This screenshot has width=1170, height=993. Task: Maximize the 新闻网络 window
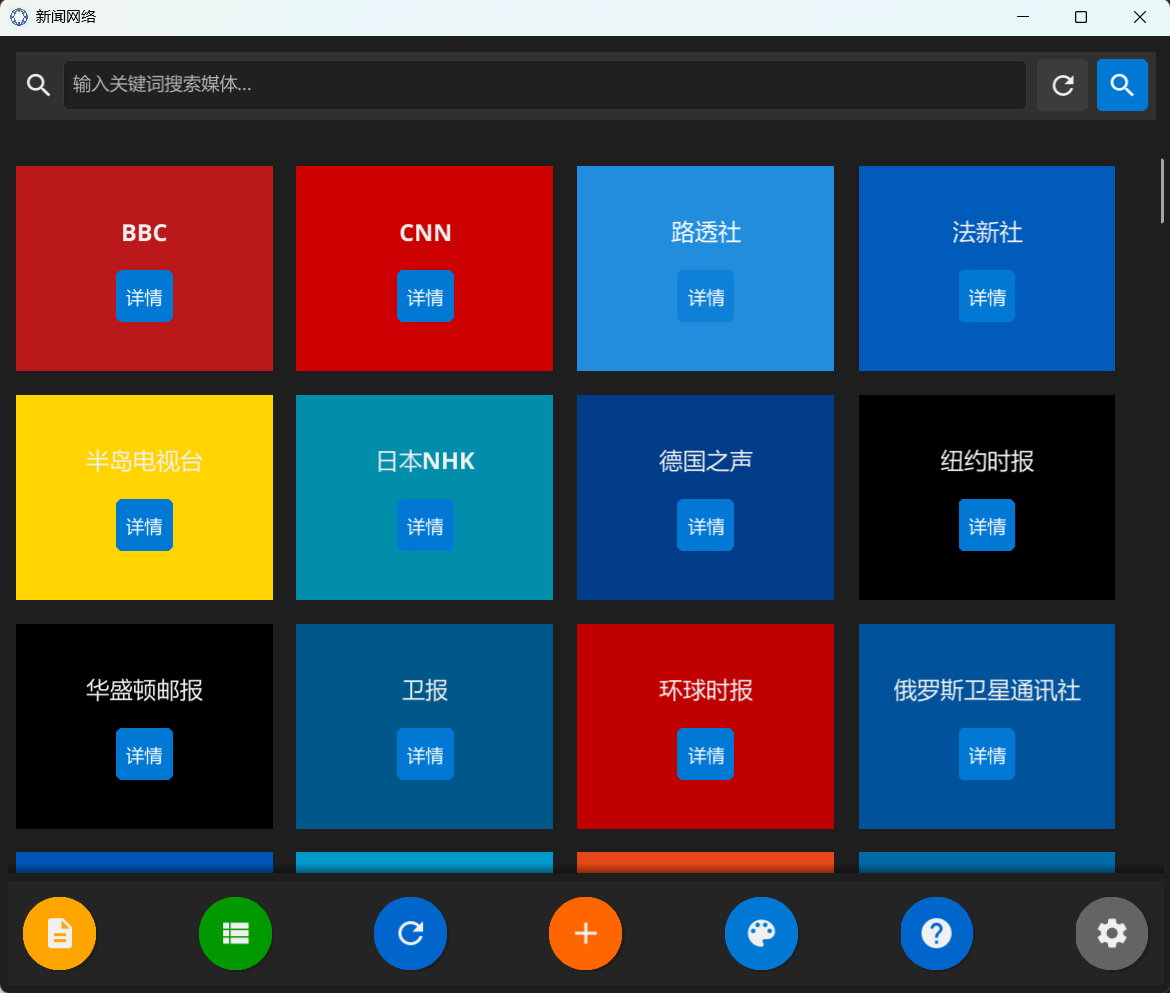tap(1080, 16)
